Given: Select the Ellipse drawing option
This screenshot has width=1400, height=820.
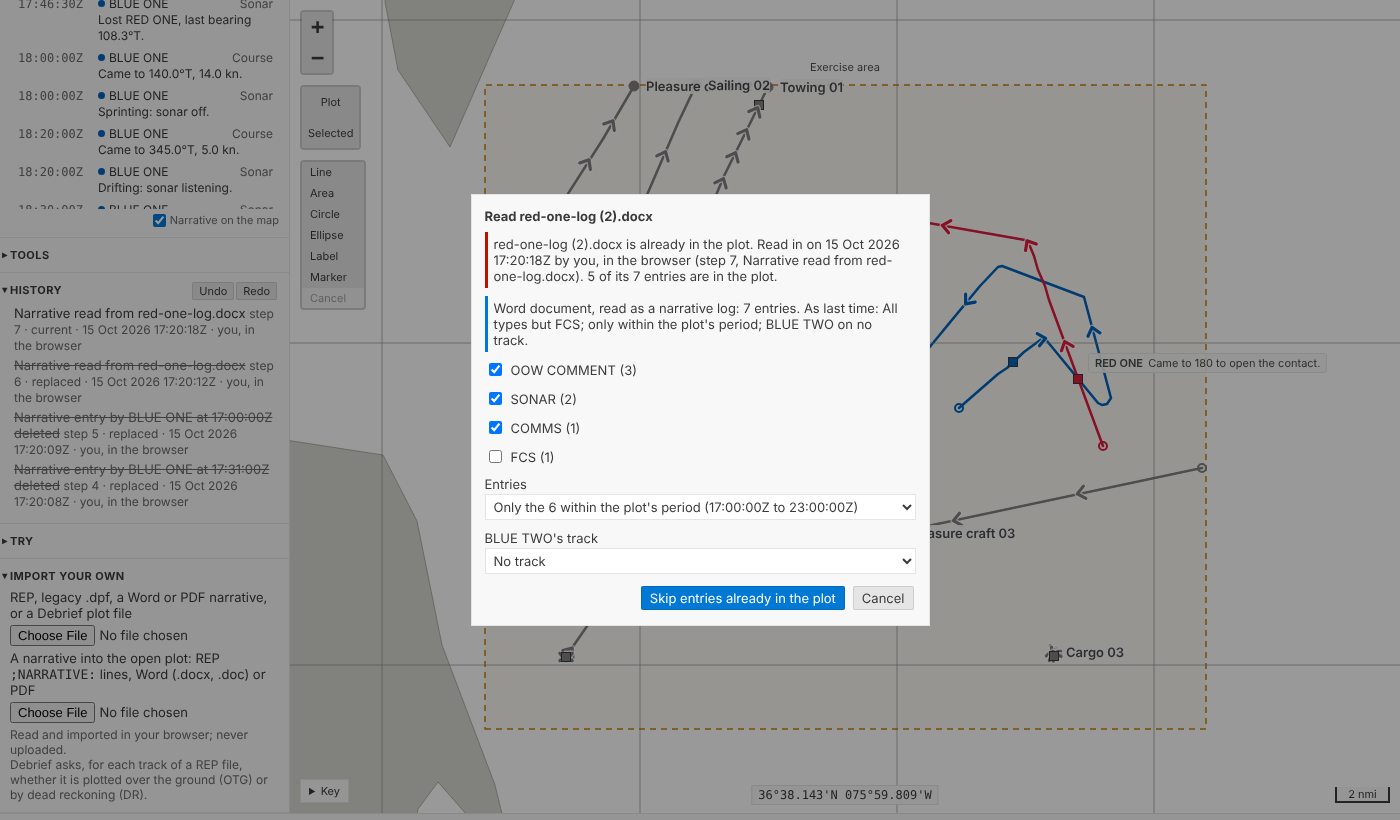Looking at the screenshot, I should coord(327,235).
